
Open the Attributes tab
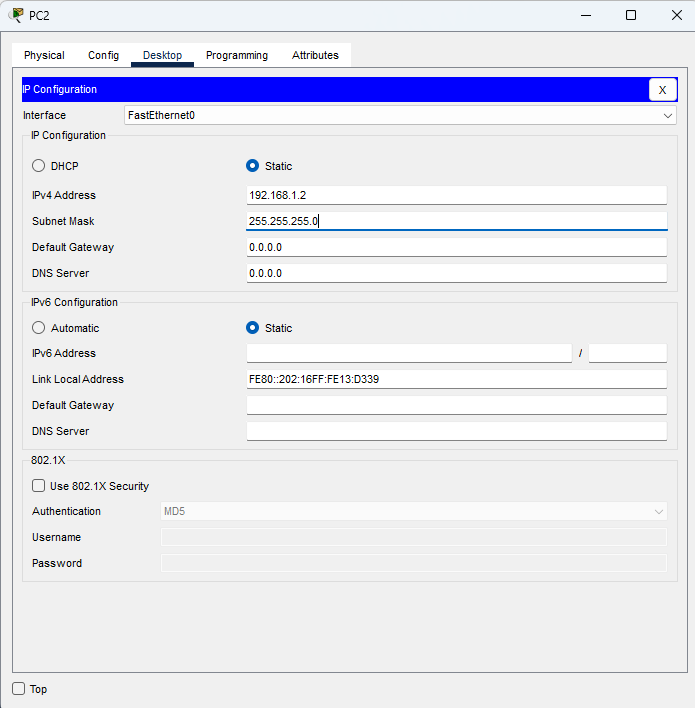tap(315, 55)
